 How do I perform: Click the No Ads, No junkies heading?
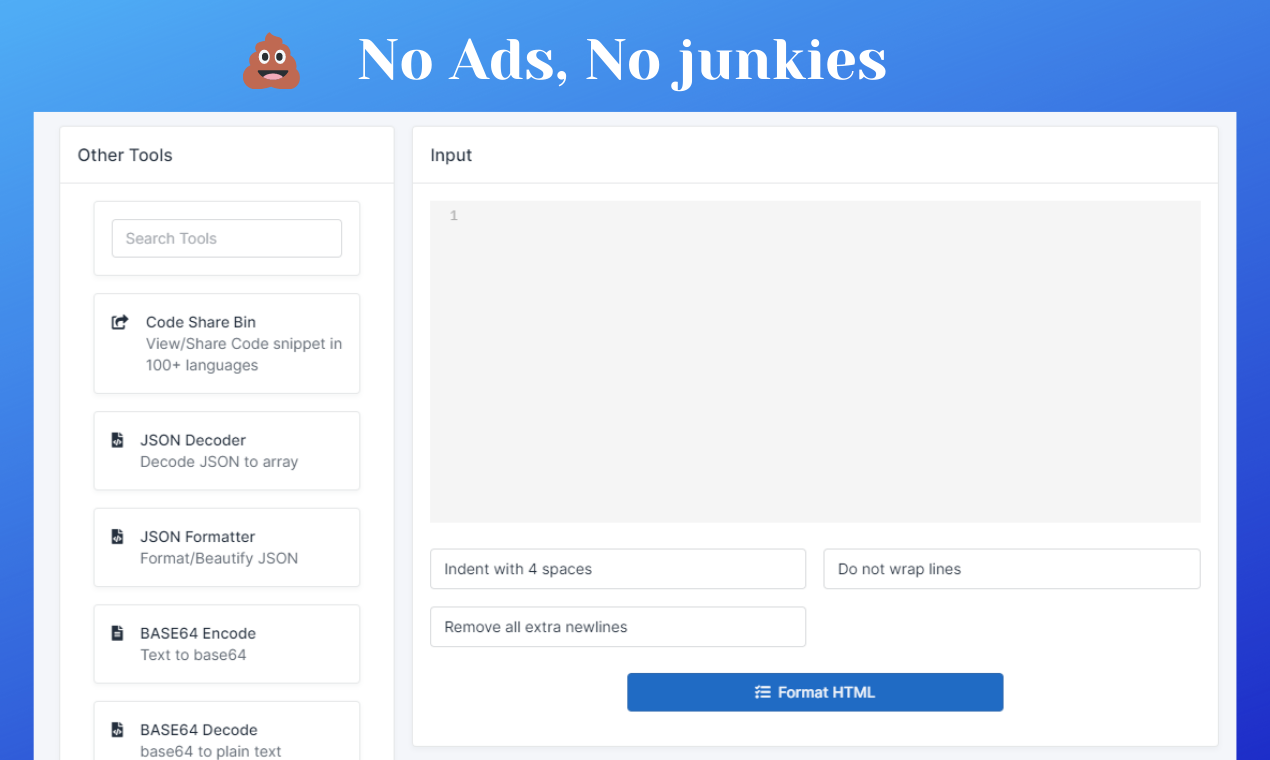tap(622, 60)
